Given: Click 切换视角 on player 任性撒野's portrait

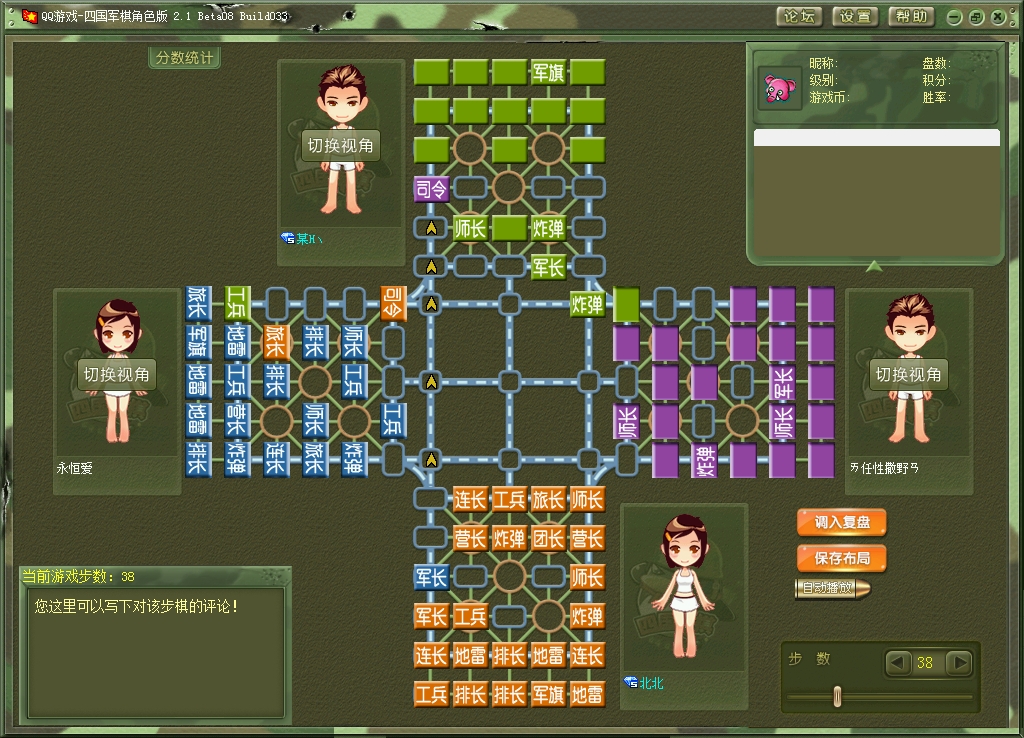Looking at the screenshot, I should tap(908, 374).
